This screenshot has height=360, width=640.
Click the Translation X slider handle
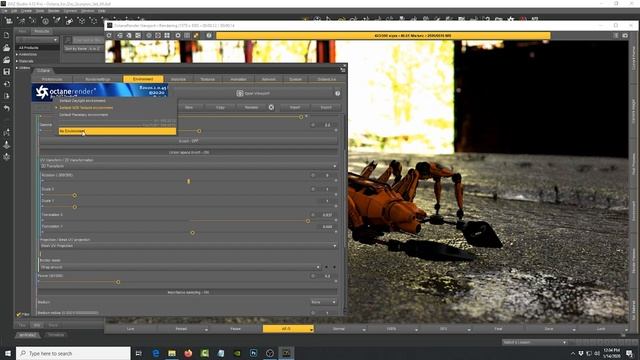pos(308,221)
